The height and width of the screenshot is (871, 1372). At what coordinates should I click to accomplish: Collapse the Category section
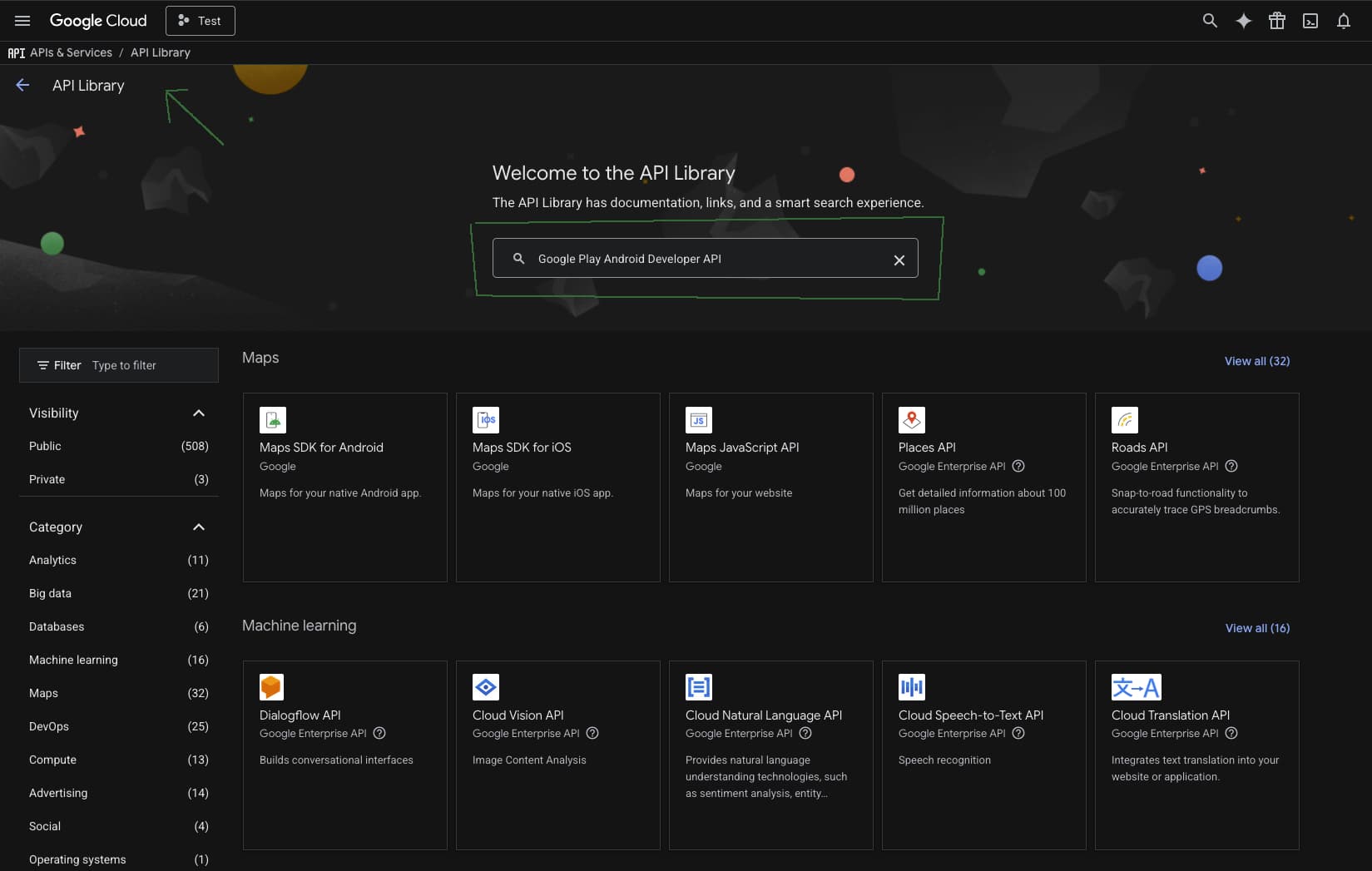[199, 527]
